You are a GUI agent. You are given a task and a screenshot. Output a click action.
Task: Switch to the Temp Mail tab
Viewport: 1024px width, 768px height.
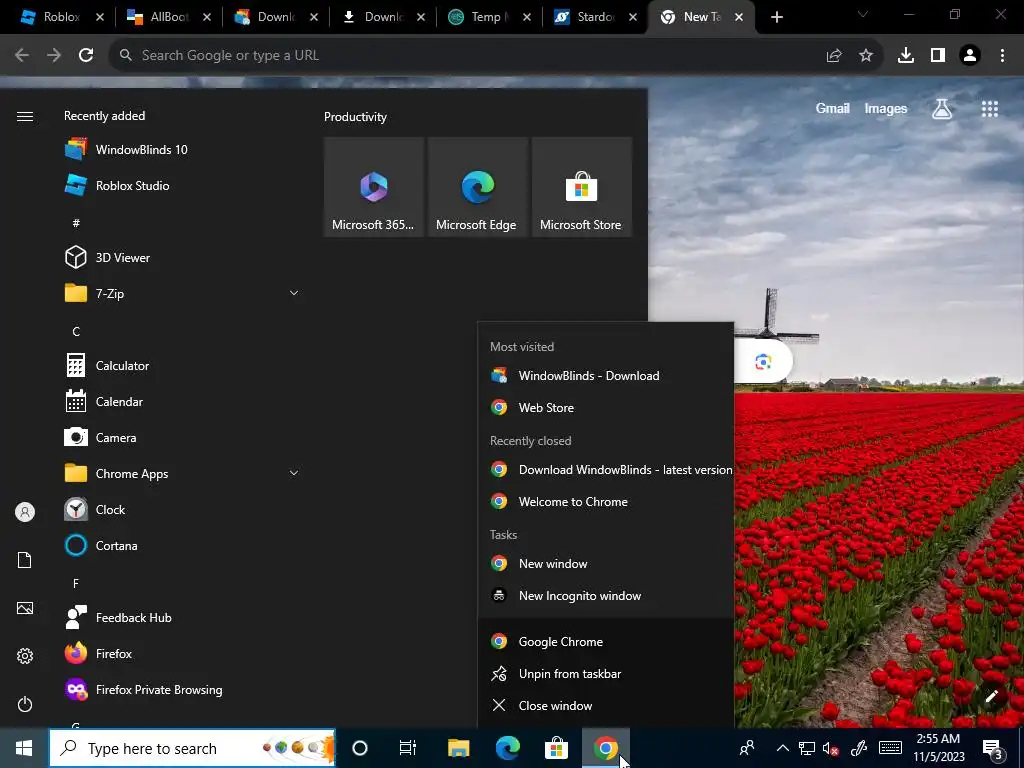pyautogui.click(x=490, y=17)
